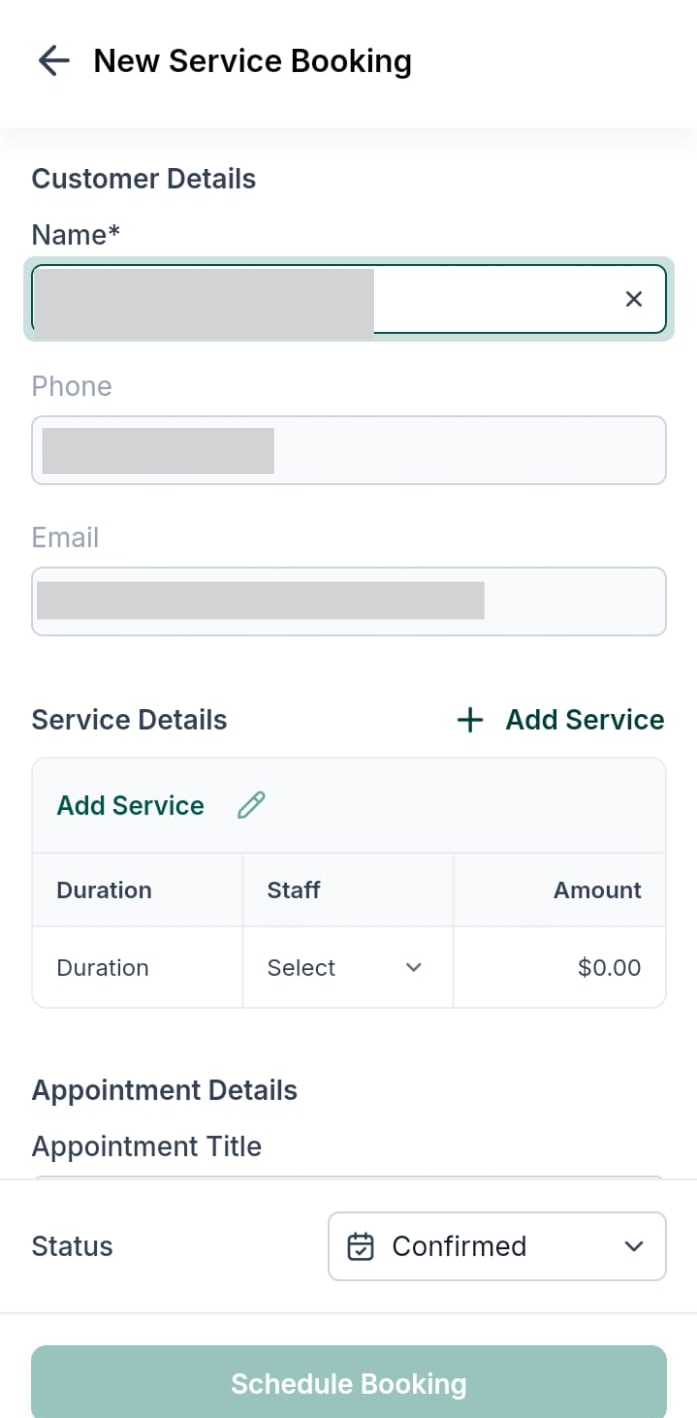Click the $0.00 amount cell

pyautogui.click(x=609, y=968)
